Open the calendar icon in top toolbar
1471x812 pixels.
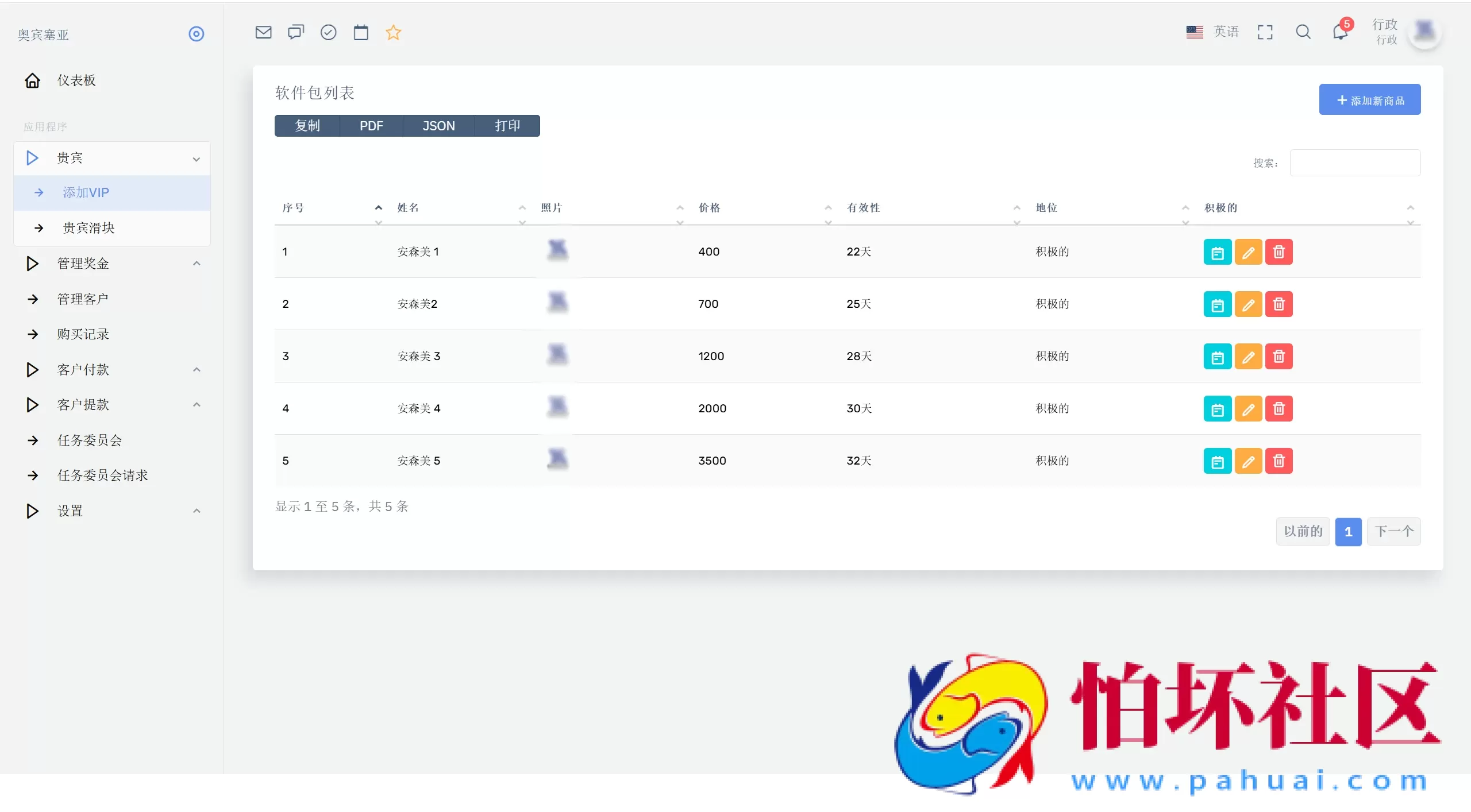[361, 33]
